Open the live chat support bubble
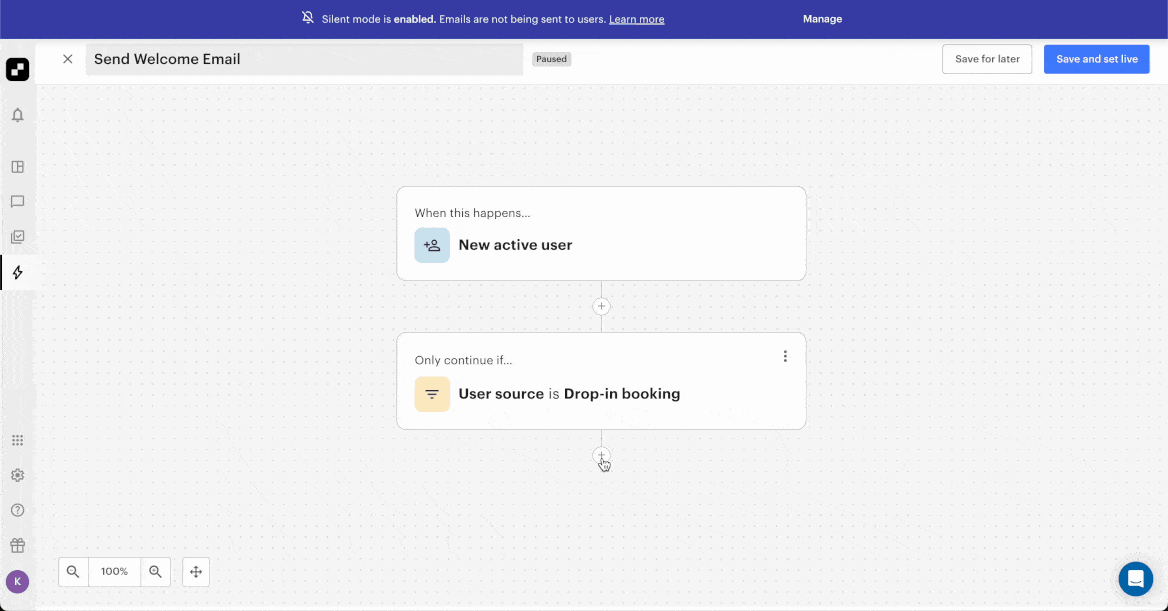 [1135, 578]
